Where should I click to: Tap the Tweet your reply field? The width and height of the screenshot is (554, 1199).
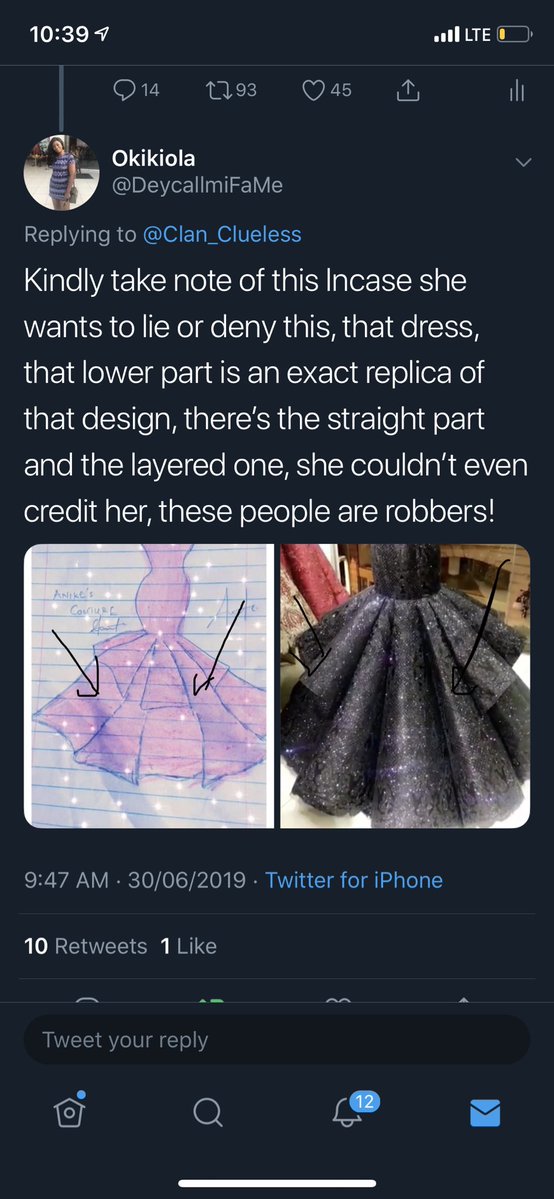(277, 1040)
